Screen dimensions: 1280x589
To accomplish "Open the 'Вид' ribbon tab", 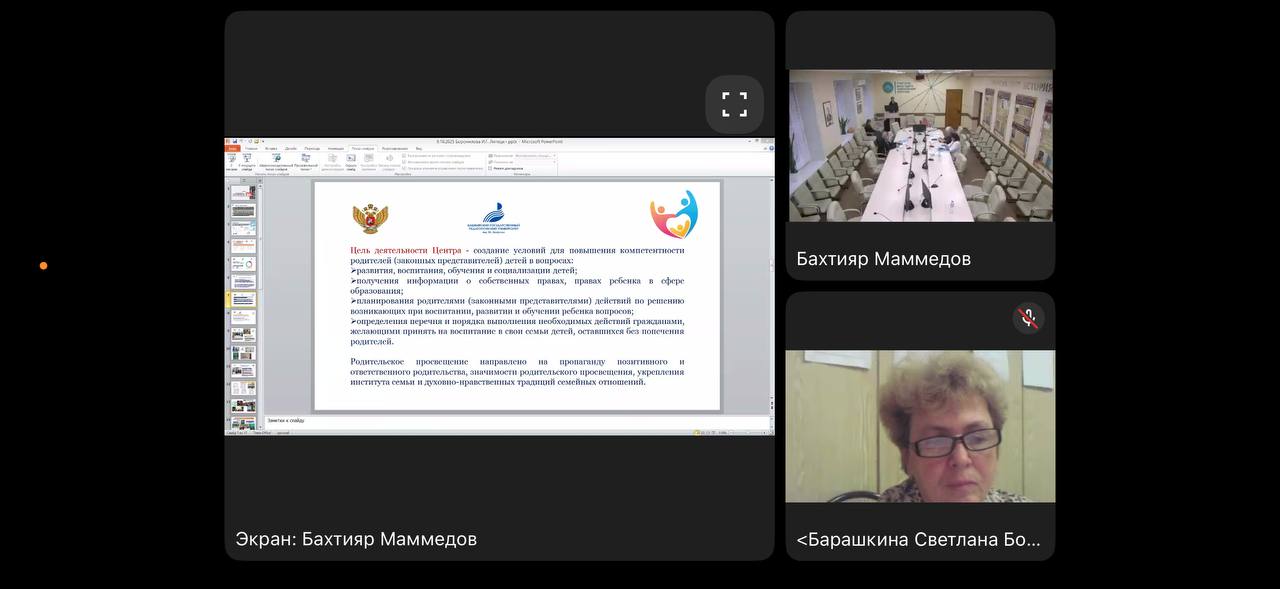I will click(418, 148).
